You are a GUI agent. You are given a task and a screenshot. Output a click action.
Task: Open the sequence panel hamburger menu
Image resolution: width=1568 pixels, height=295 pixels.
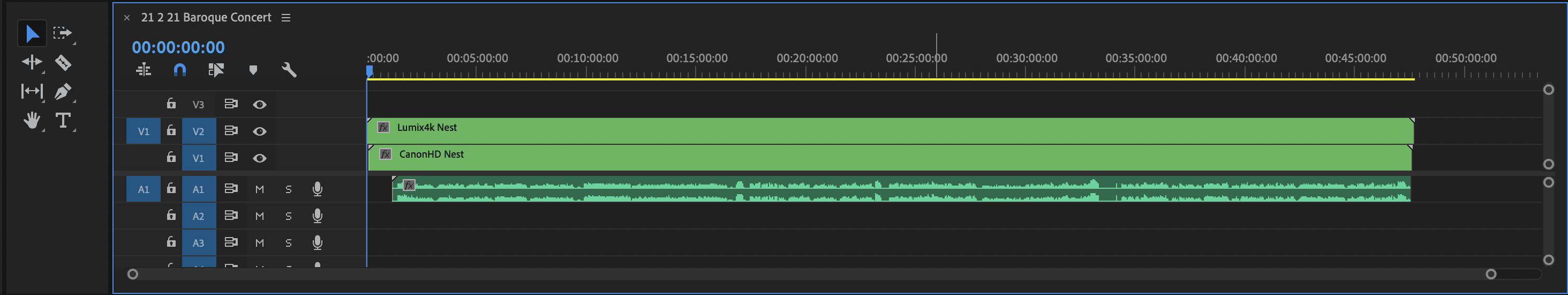tap(286, 18)
